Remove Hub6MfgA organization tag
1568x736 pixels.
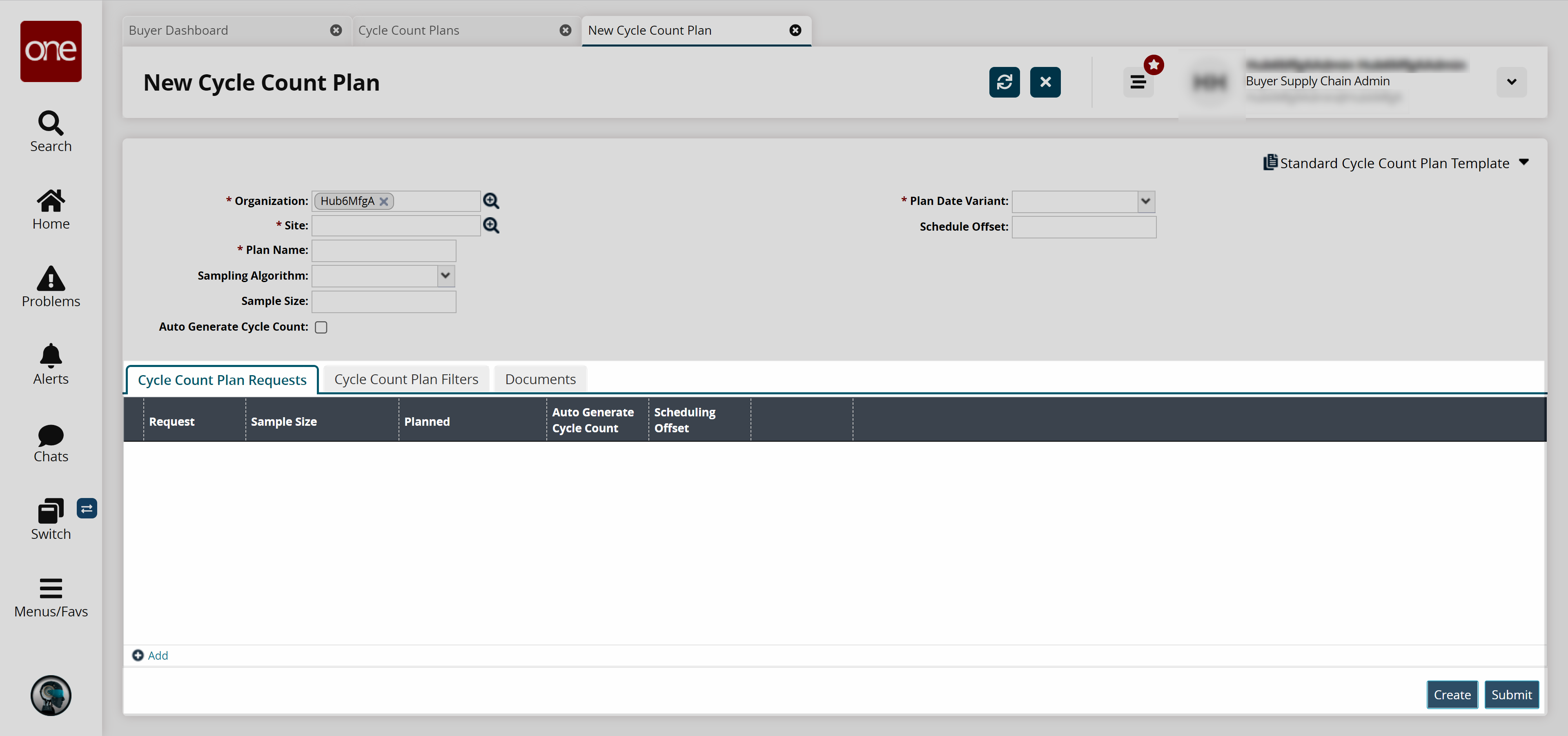(383, 201)
